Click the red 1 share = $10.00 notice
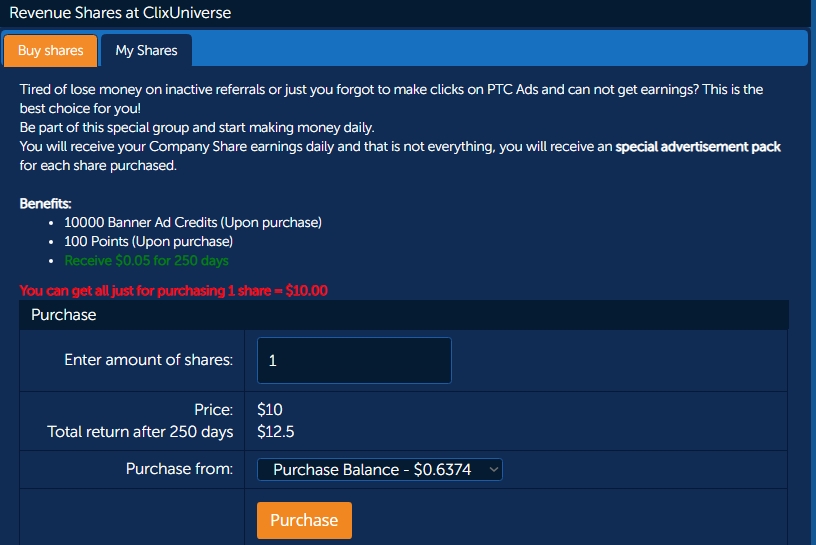 click(174, 291)
